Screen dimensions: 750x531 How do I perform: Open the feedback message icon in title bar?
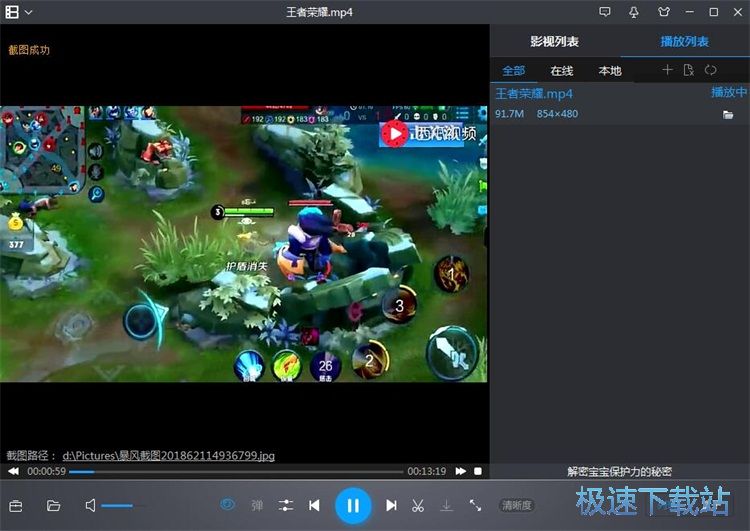[x=605, y=12]
